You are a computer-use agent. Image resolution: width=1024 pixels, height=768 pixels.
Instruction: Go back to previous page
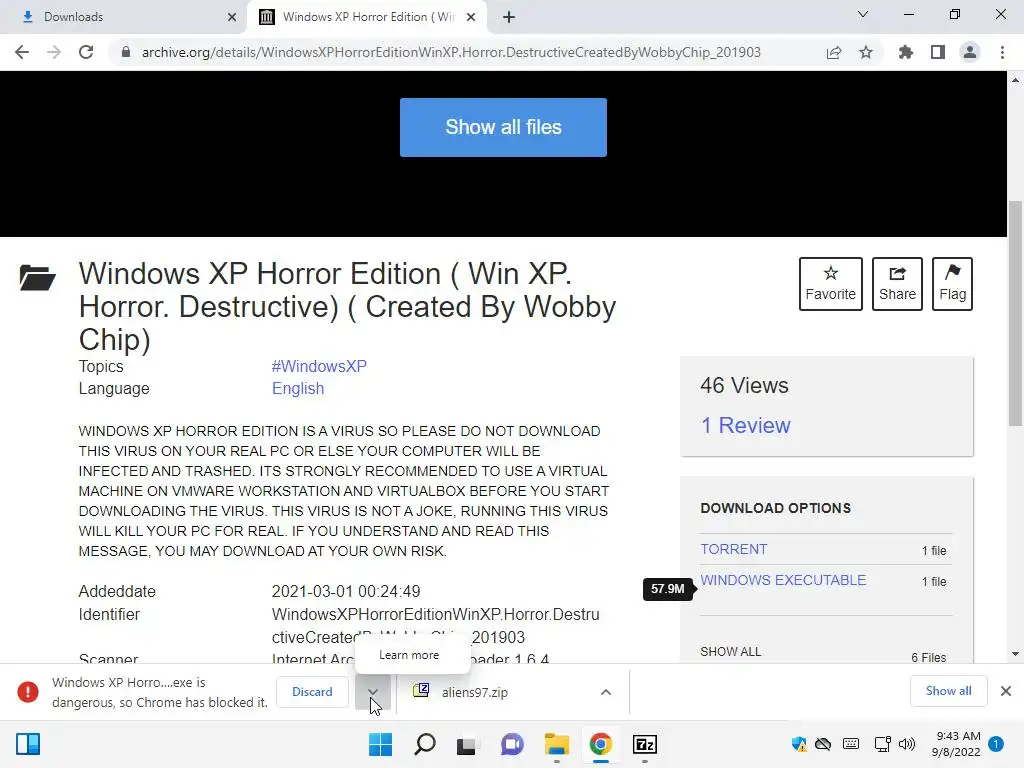pos(22,52)
